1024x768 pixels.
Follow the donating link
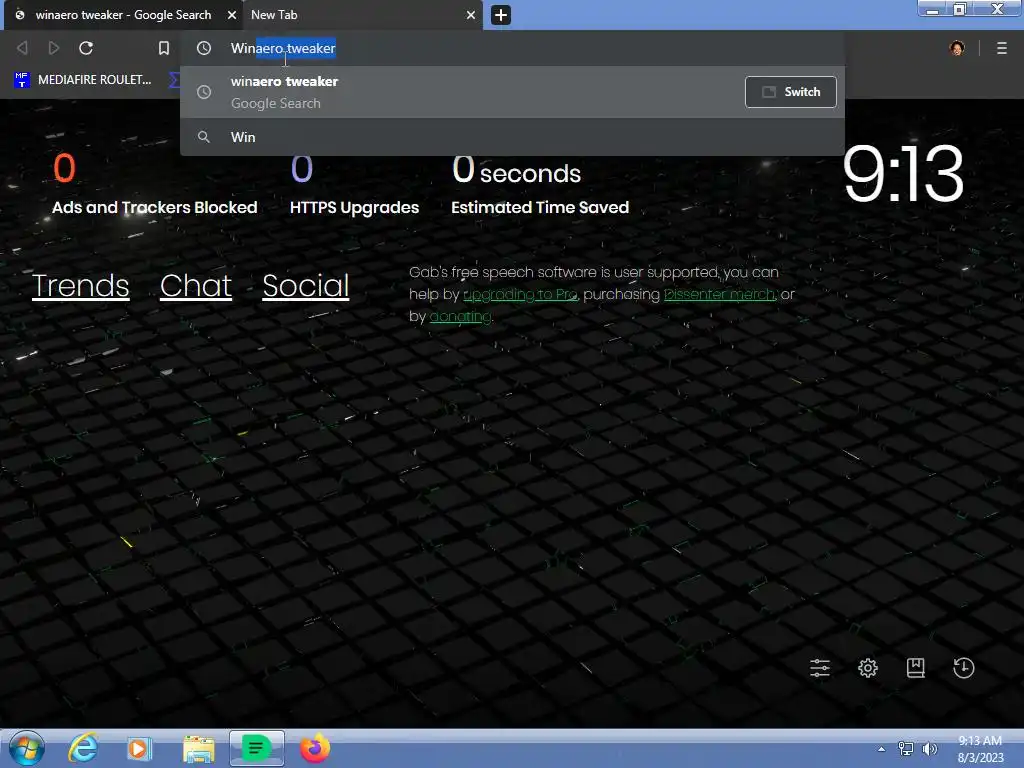[x=460, y=317]
